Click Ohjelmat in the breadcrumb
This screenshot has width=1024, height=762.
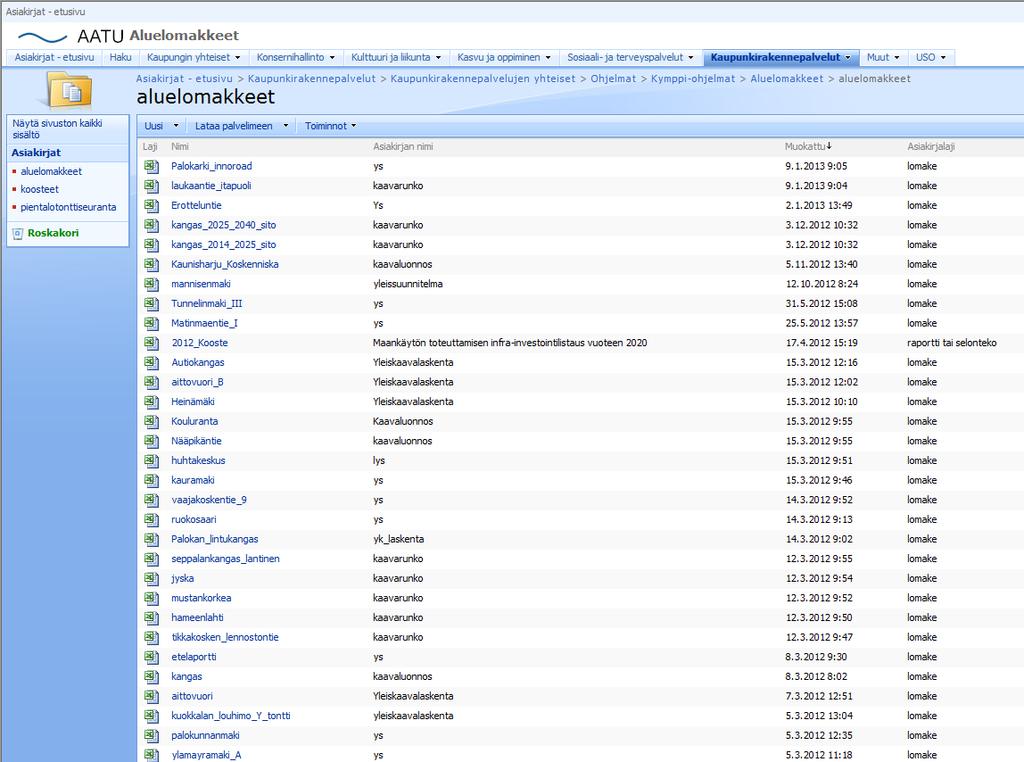pos(613,78)
